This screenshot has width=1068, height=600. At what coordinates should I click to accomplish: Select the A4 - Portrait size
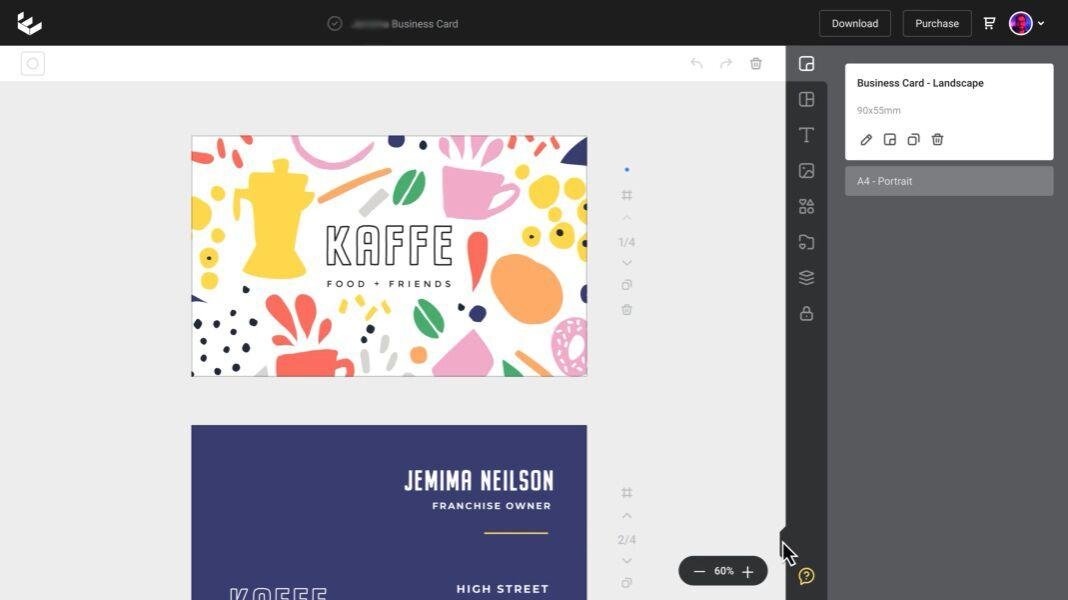949,181
